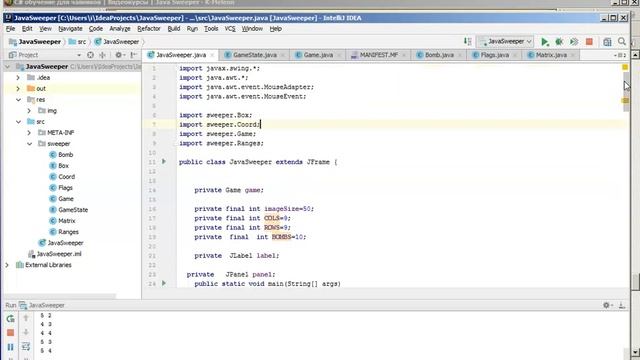Open the Navigate menu
The height and width of the screenshot is (360, 640).
point(70,29)
